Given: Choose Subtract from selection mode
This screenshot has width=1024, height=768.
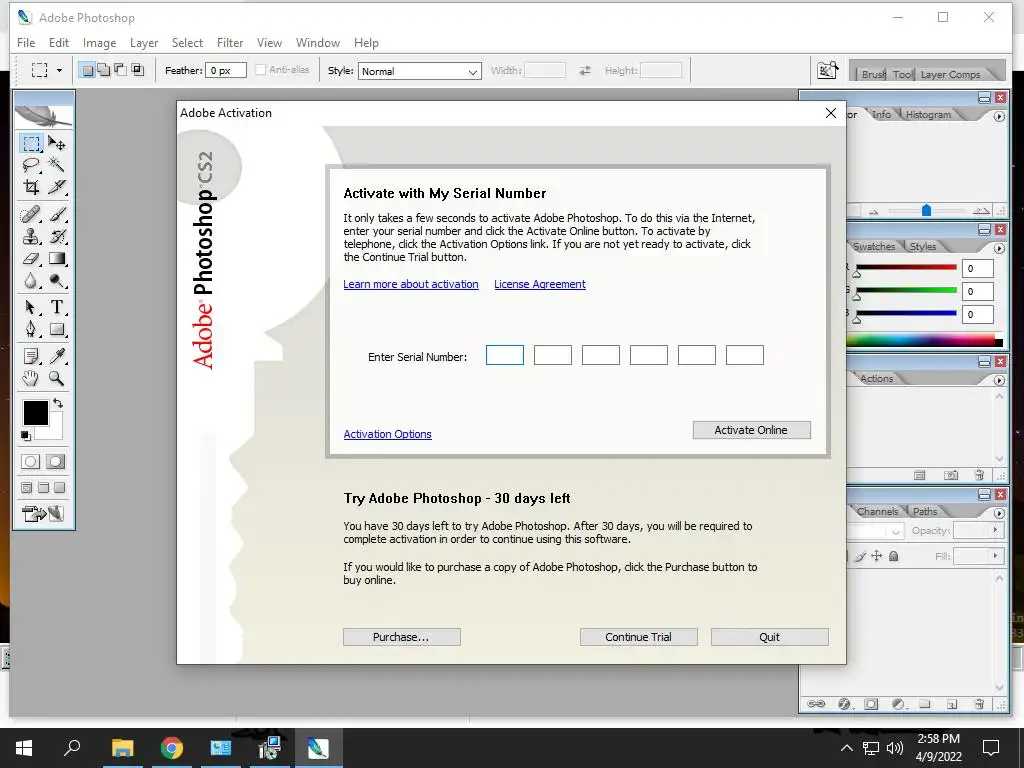Looking at the screenshot, I should tap(120, 70).
